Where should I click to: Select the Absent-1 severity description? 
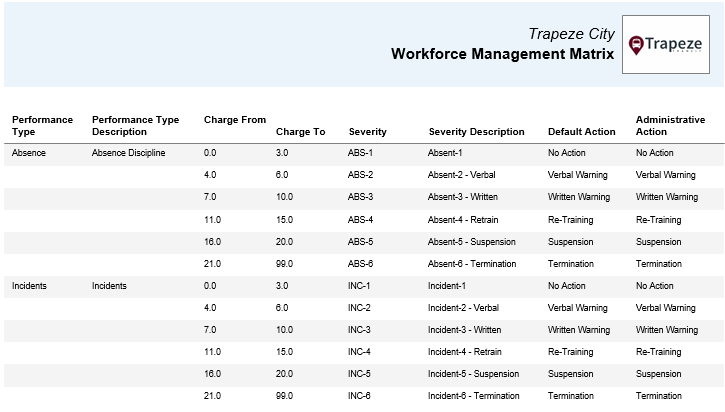pyautogui.click(x=445, y=153)
